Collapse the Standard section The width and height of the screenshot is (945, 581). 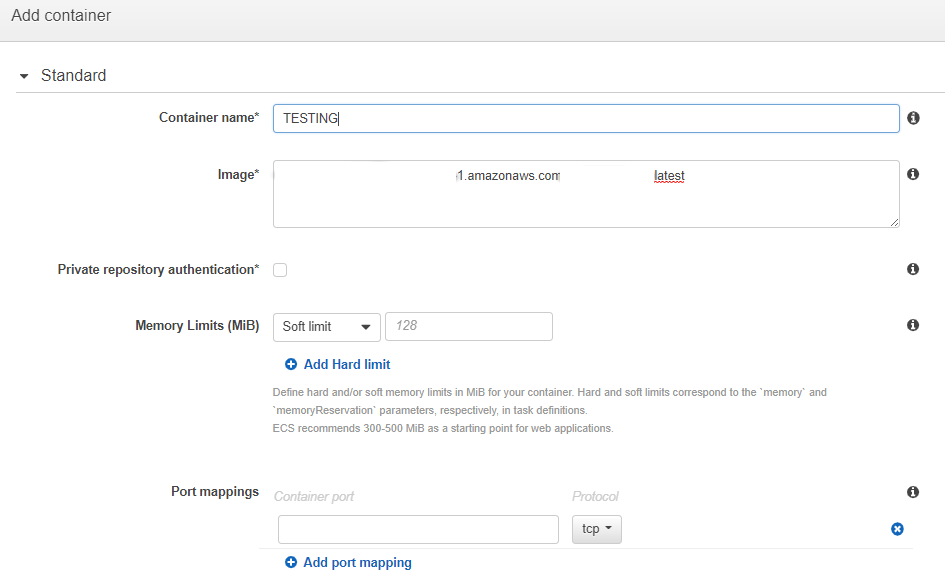point(24,76)
